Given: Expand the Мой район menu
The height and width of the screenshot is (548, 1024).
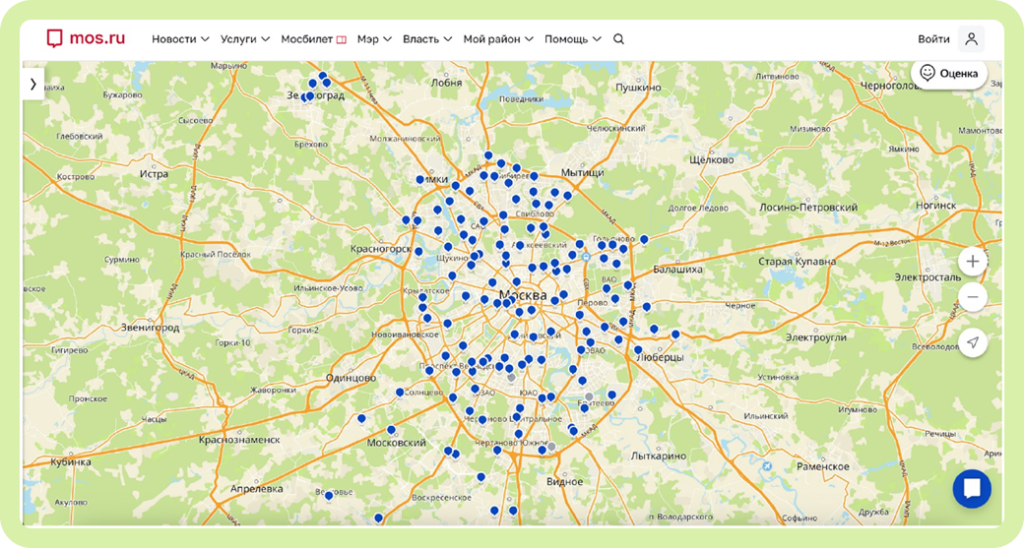Looking at the screenshot, I should (x=498, y=39).
